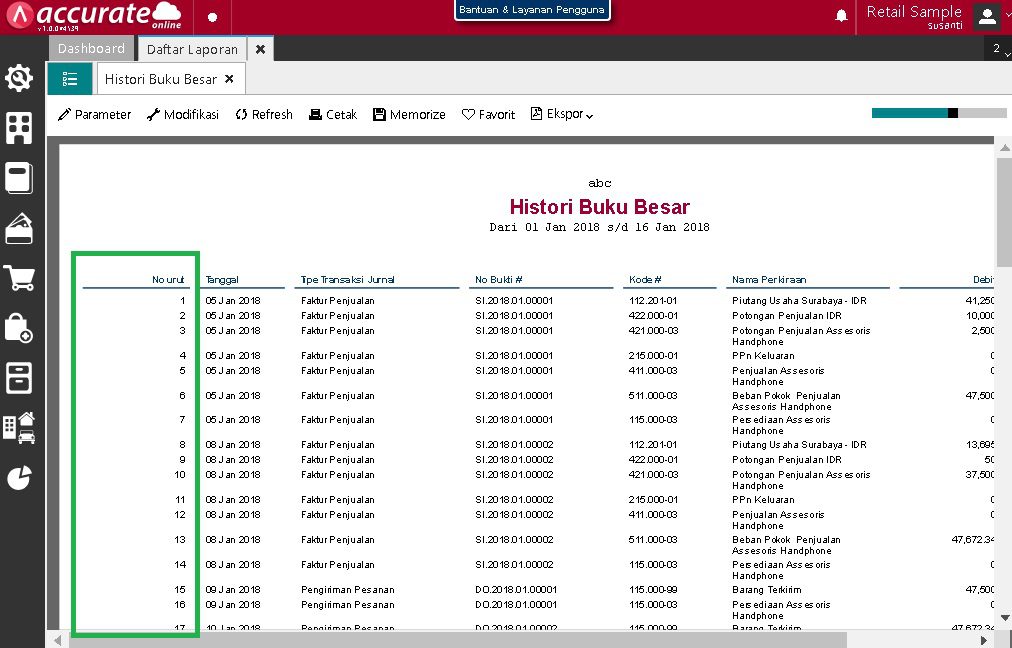Open the book/journal icon in the sidebar

click(20, 178)
